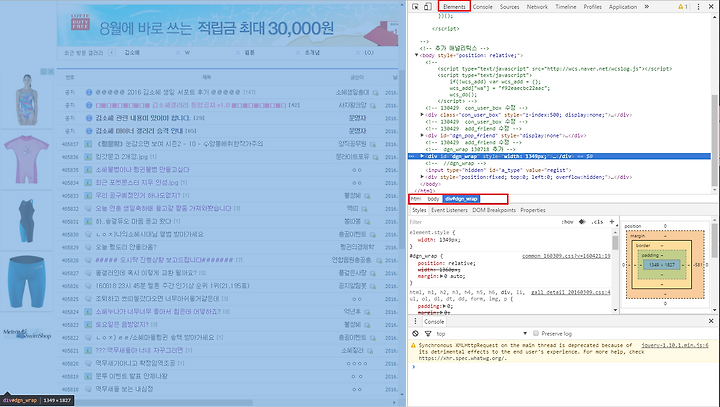Click the body breadcrumb

tap(433, 199)
